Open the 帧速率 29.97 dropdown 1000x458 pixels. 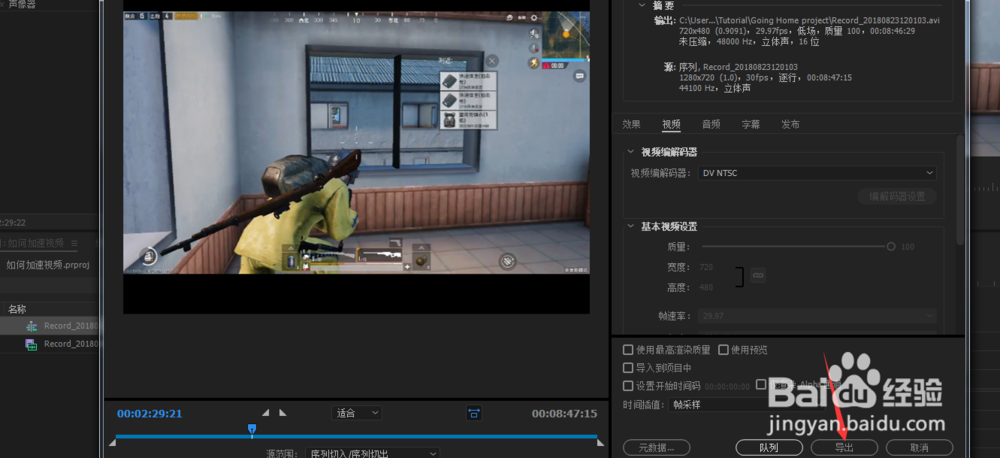tap(817, 316)
